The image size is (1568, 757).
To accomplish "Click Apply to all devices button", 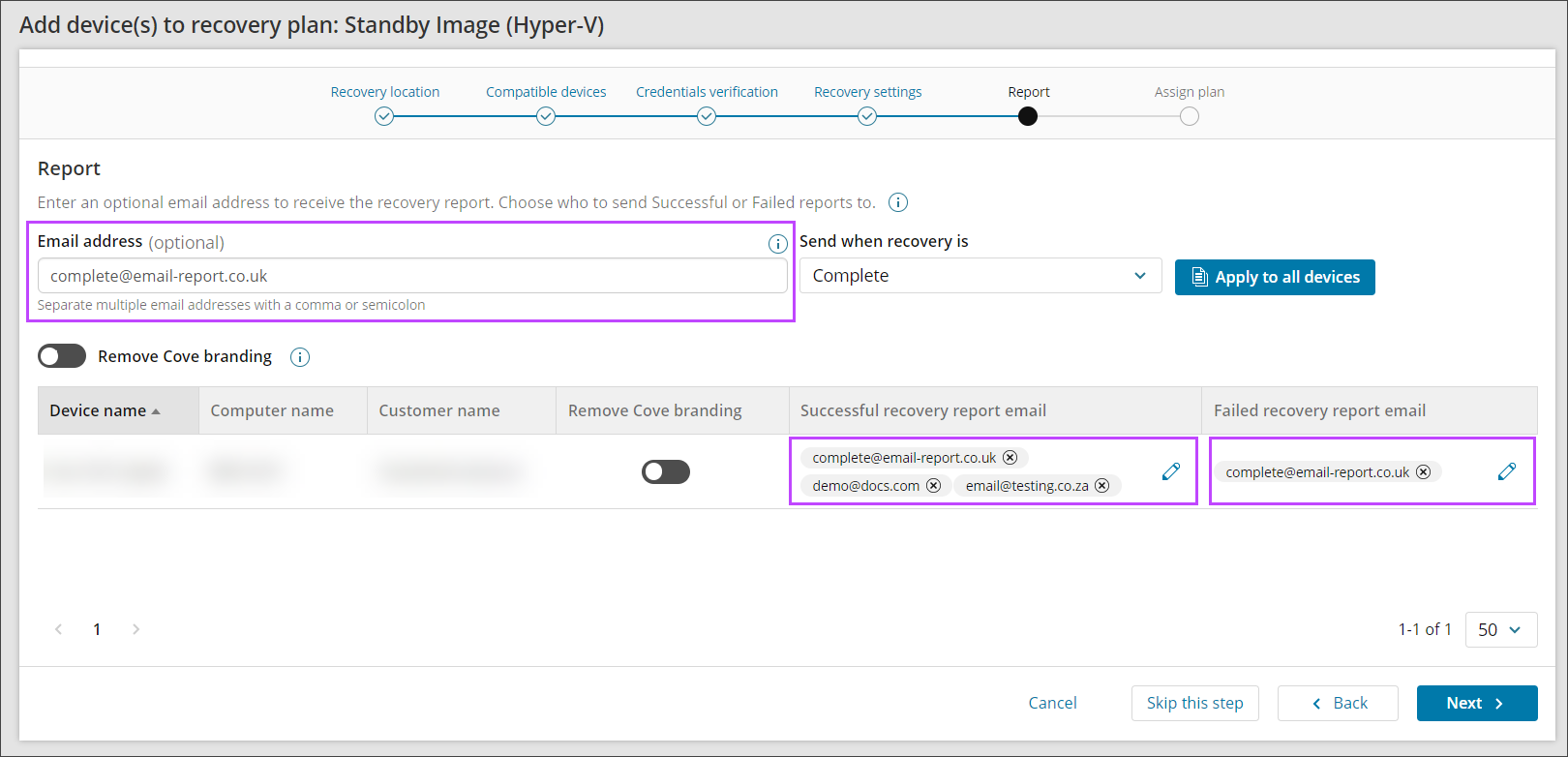I will 1275,277.
